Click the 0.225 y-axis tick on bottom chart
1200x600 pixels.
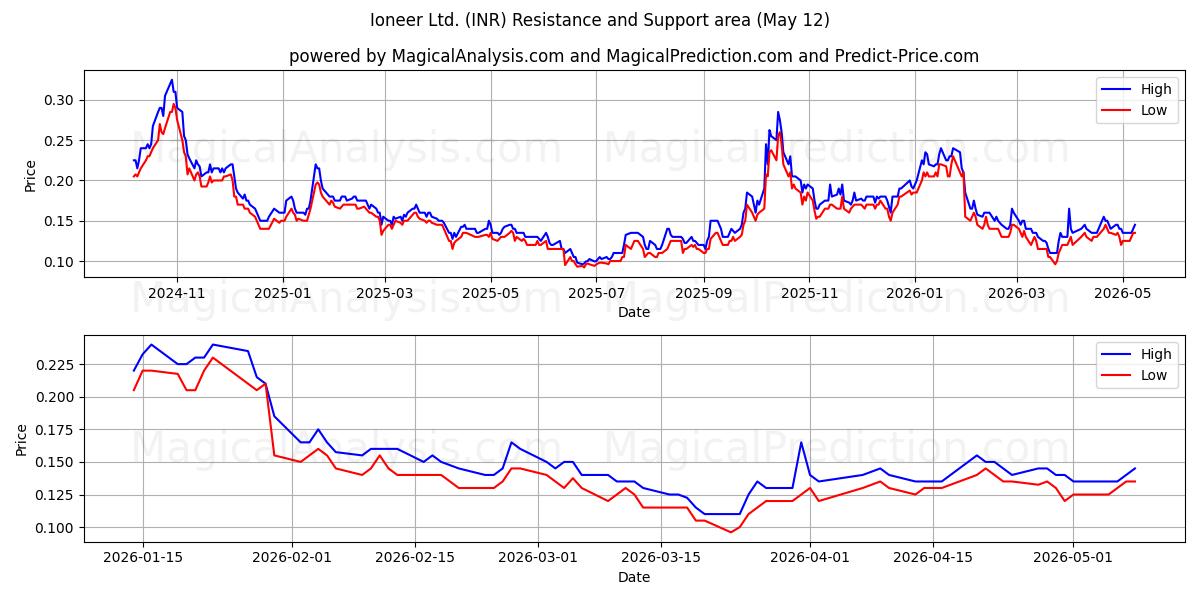coord(54,365)
